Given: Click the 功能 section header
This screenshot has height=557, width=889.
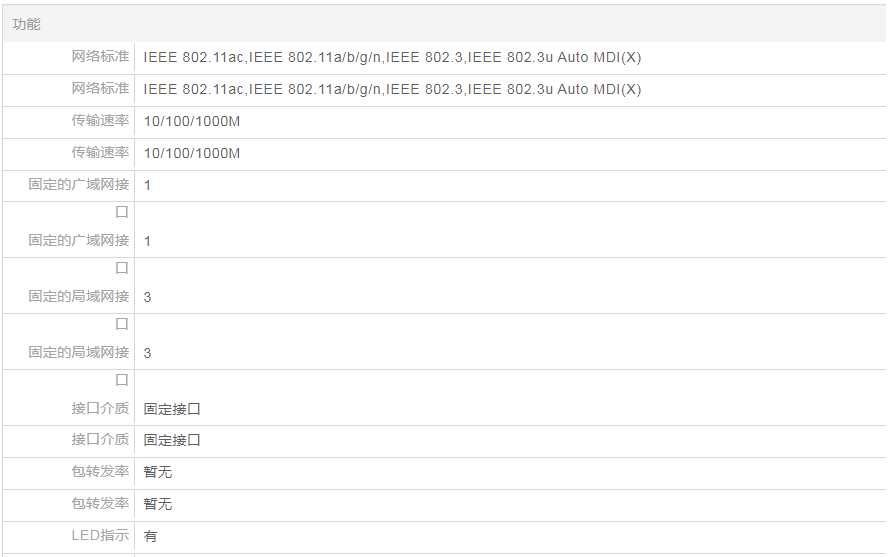Looking at the screenshot, I should (27, 24).
